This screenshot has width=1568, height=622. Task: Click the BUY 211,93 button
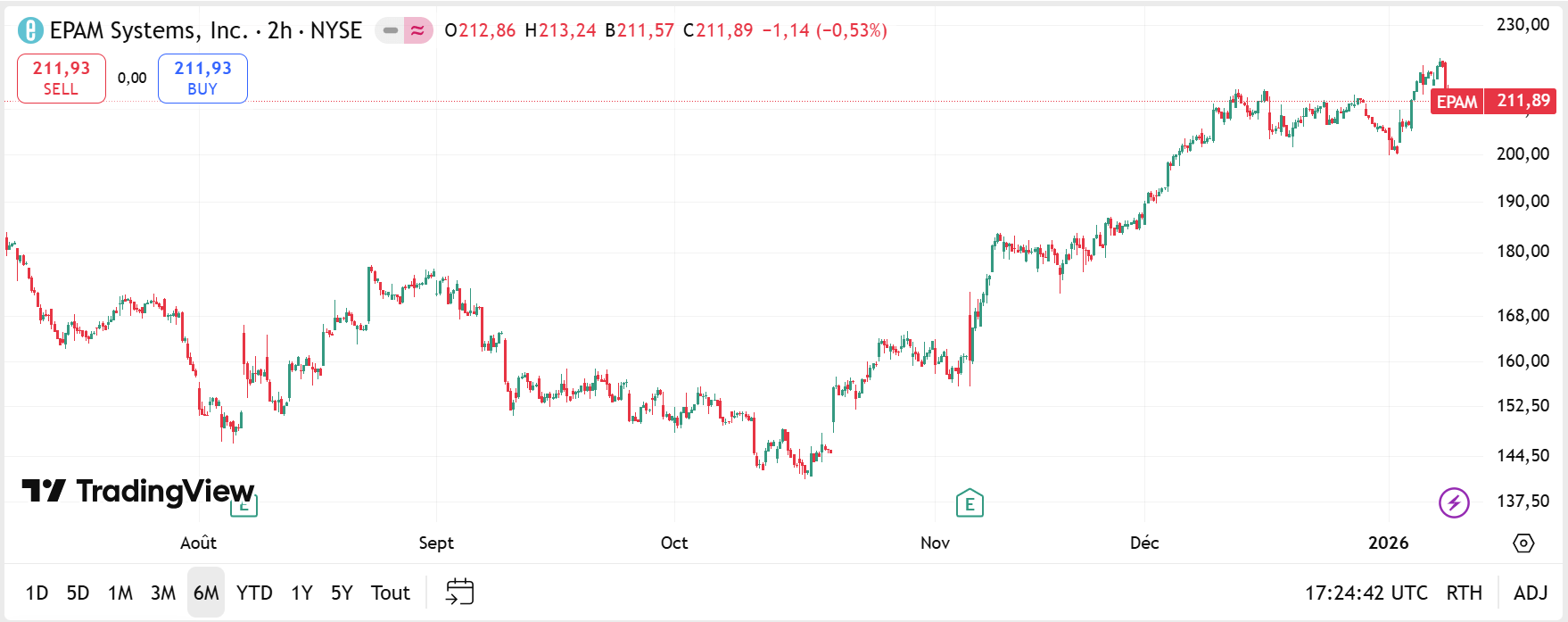pyautogui.click(x=202, y=78)
